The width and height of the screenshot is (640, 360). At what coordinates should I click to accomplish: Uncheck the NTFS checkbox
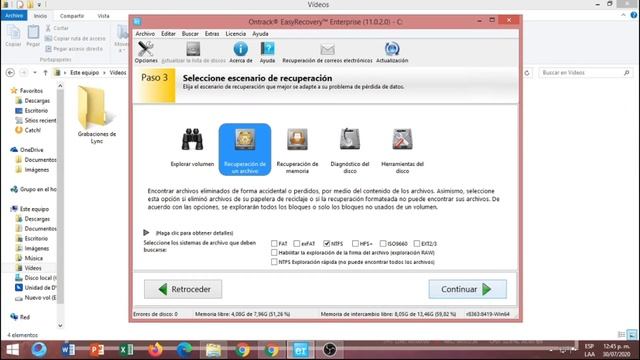pos(327,243)
